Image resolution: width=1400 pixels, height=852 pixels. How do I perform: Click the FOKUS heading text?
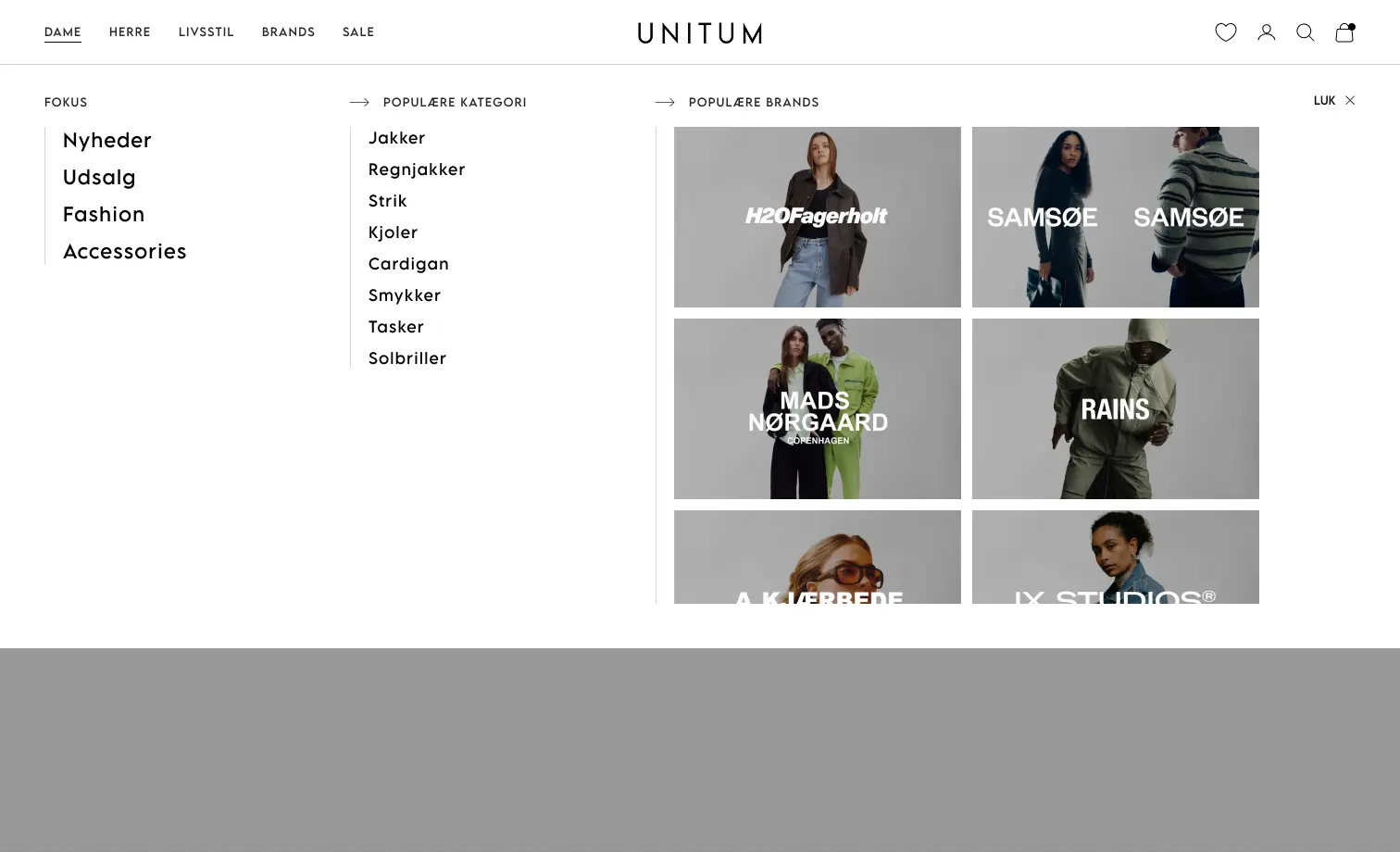(66, 103)
